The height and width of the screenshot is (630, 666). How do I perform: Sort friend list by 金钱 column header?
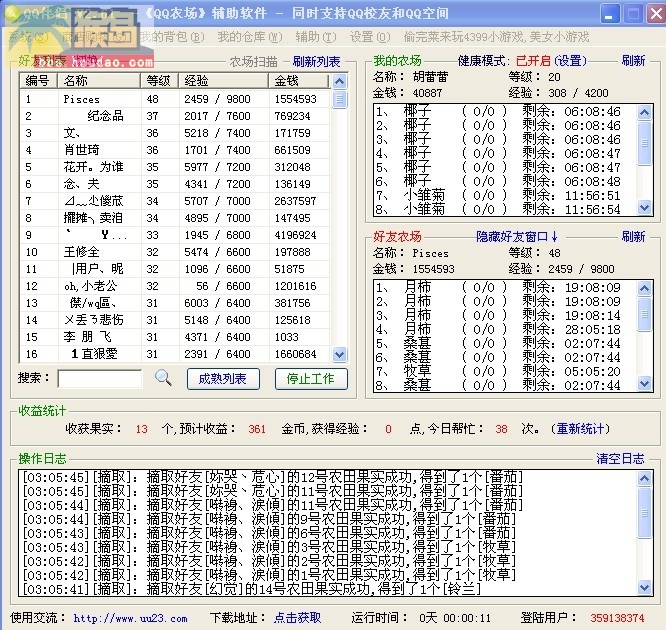click(x=299, y=80)
